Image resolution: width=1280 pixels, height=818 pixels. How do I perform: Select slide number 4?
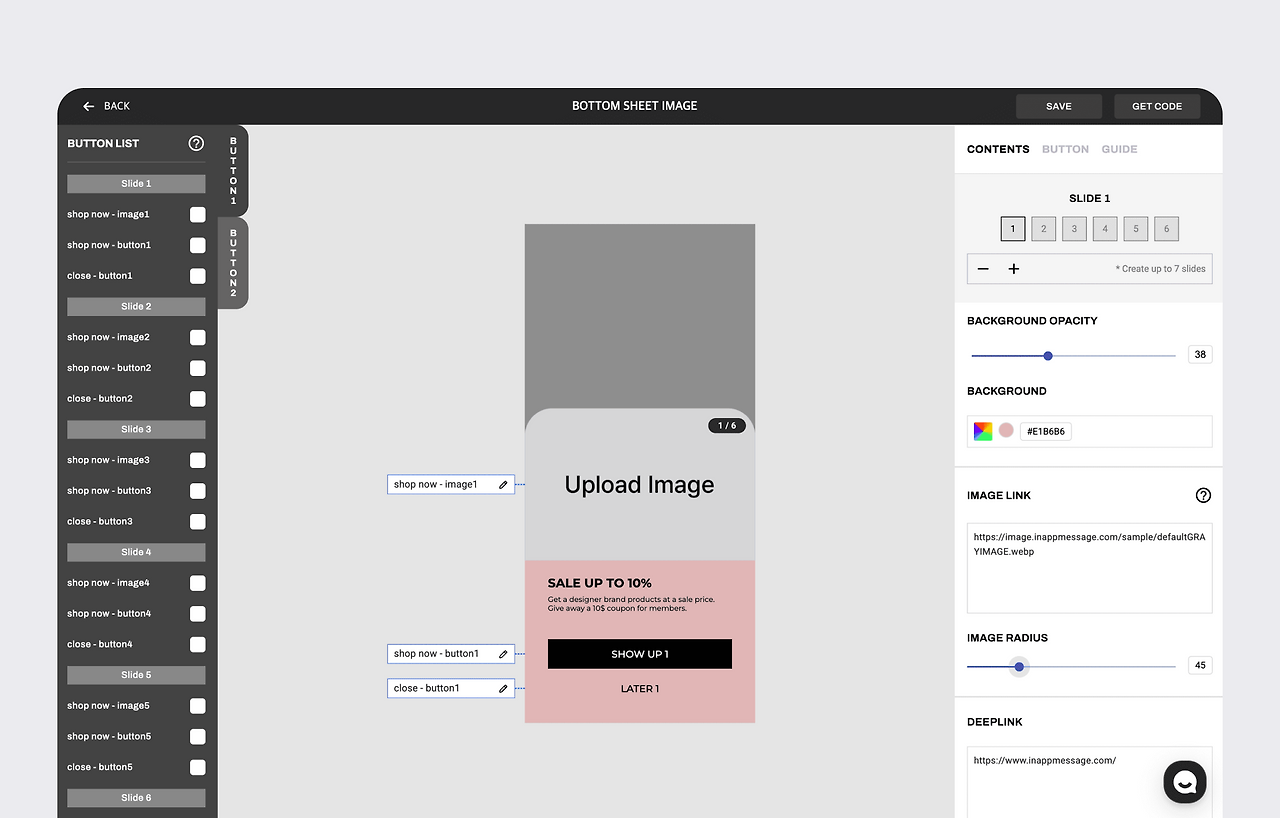[1105, 229]
